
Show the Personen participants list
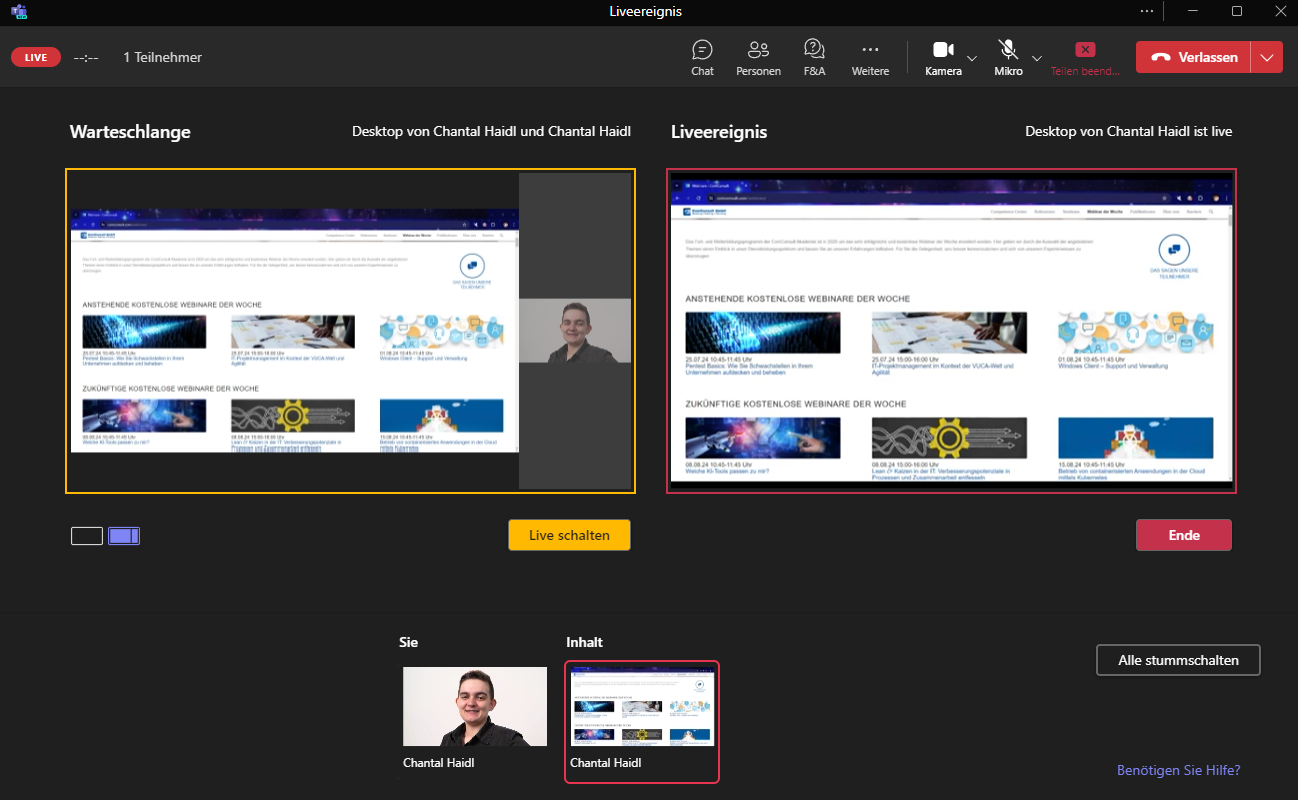coord(758,57)
